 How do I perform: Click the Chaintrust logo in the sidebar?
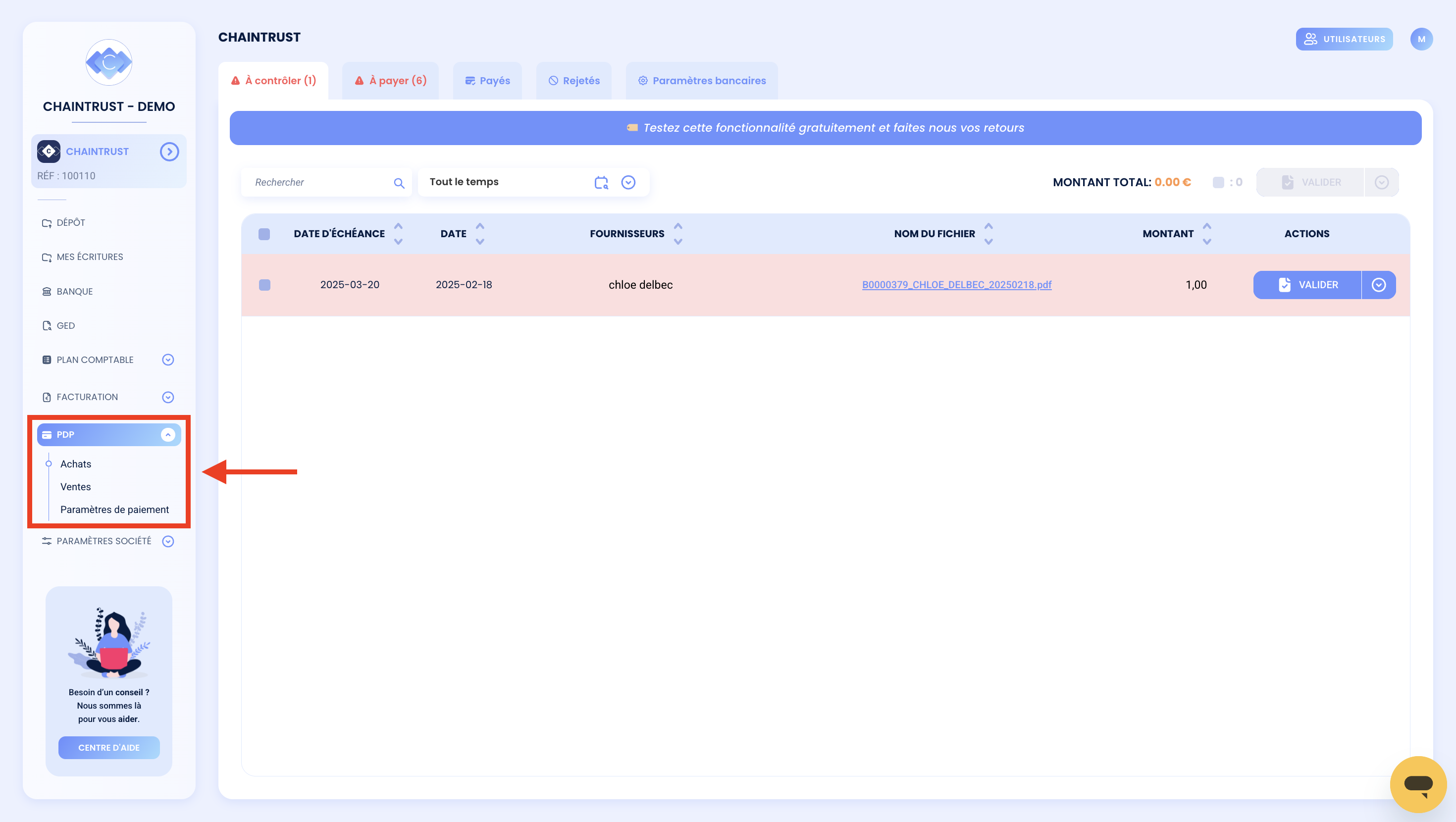pos(108,62)
